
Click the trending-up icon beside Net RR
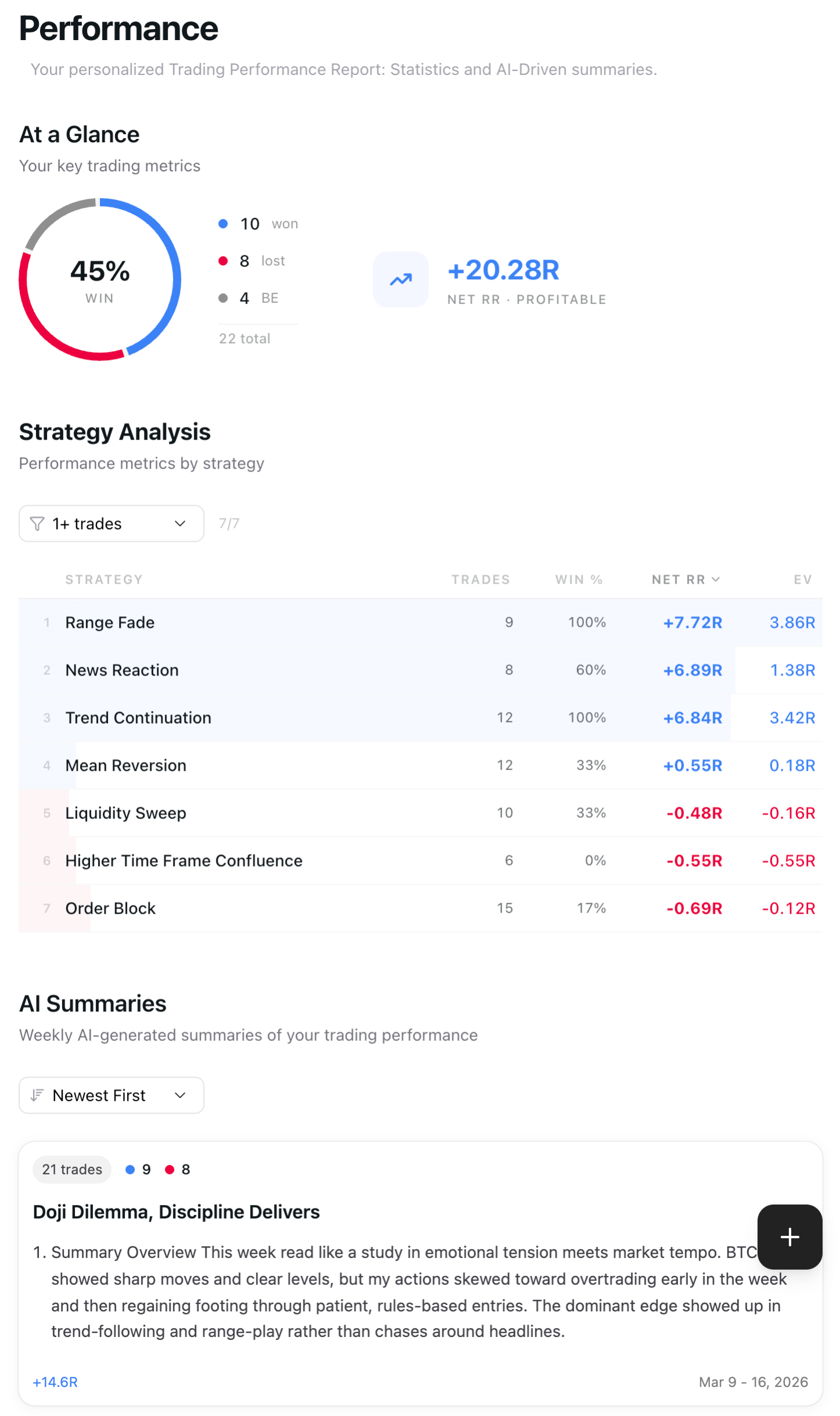click(401, 279)
